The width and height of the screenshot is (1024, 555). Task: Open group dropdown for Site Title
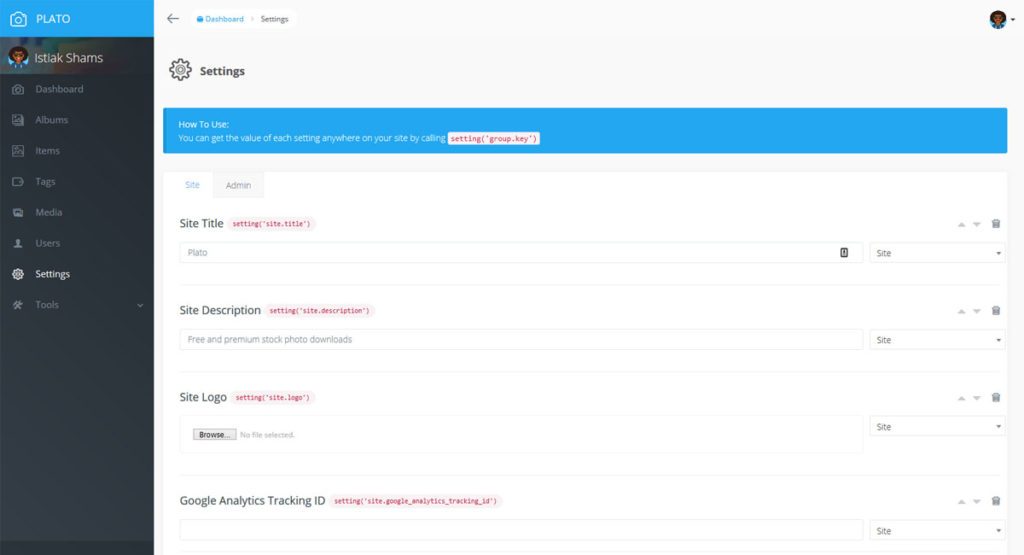tap(937, 253)
